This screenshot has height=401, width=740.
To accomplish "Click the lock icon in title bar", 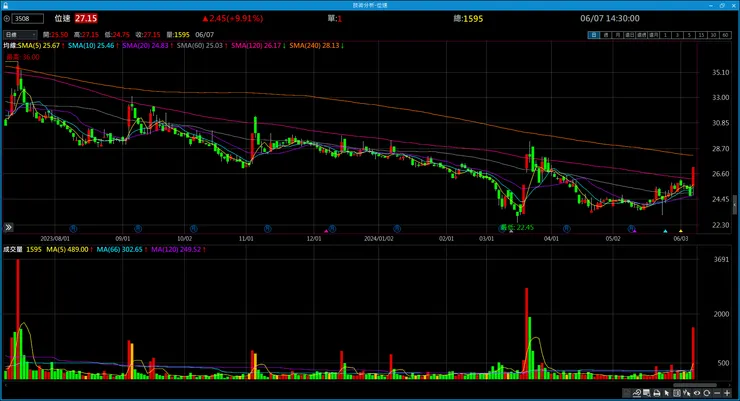I will [5, 5].
